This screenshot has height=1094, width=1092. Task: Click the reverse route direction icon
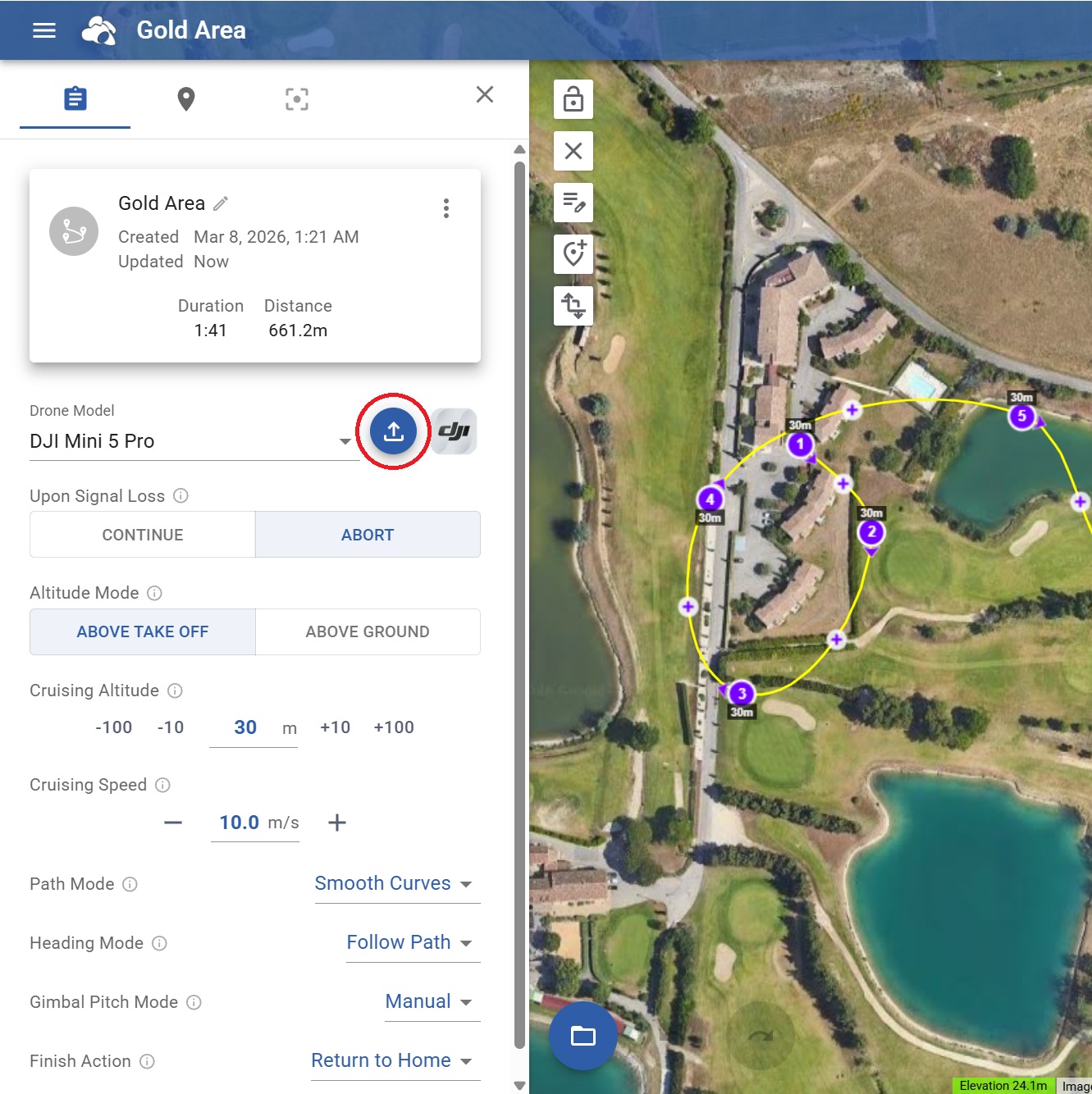(x=573, y=306)
